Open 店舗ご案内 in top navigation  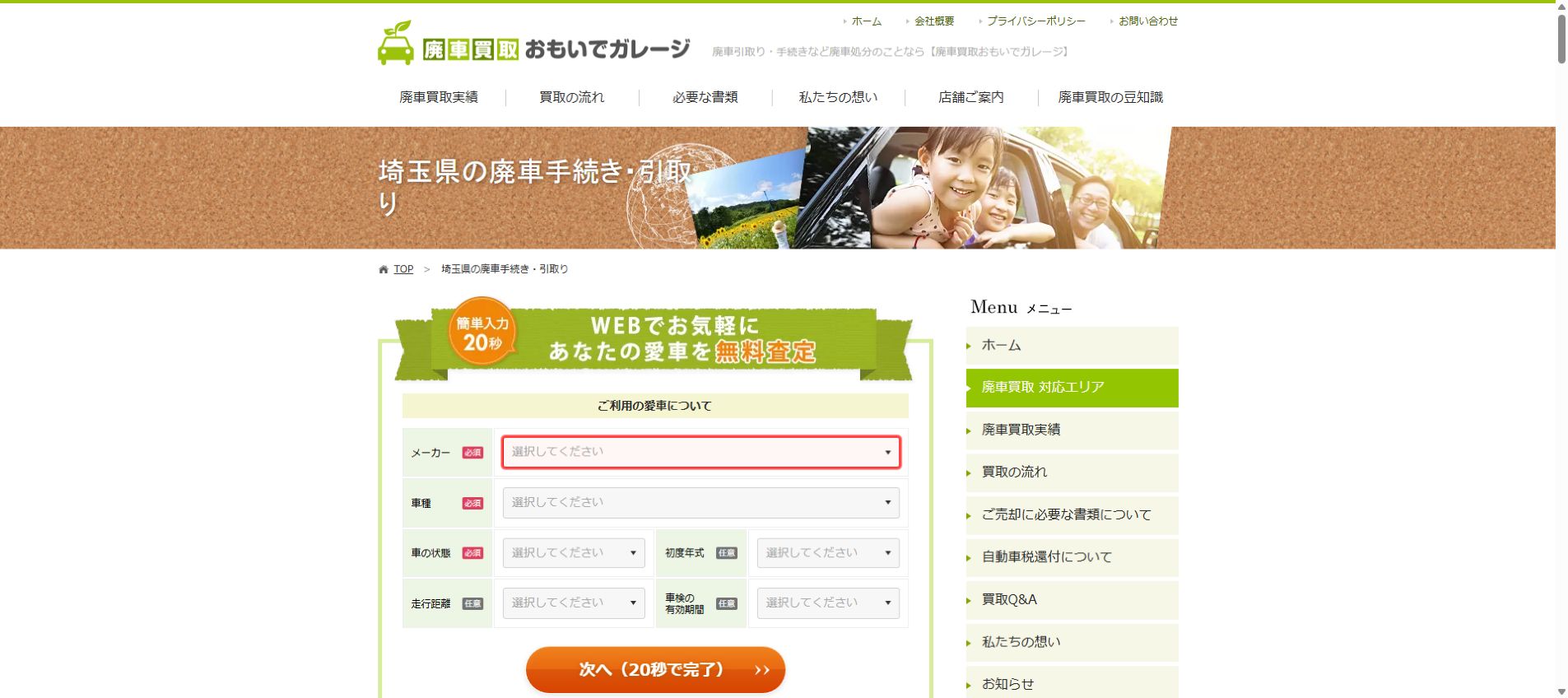[x=971, y=97]
